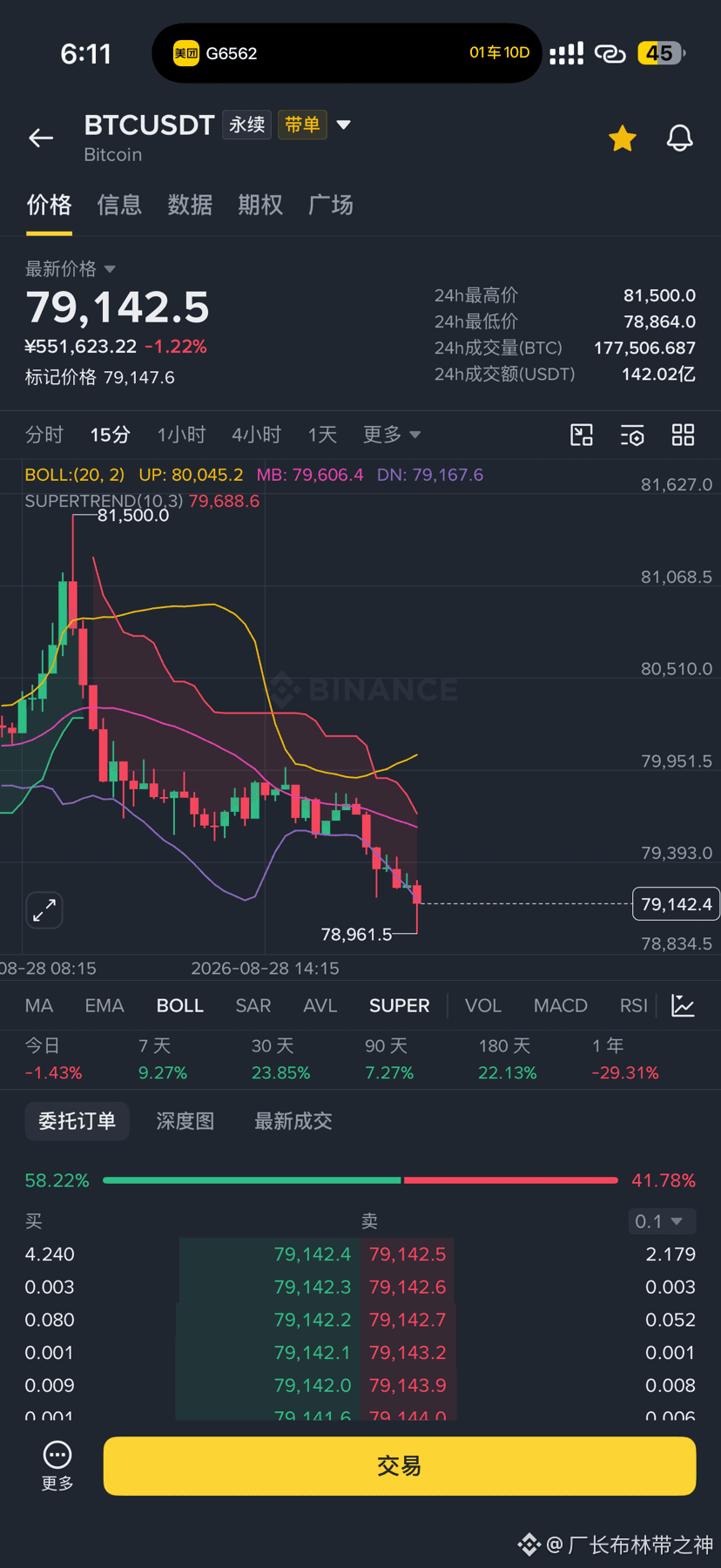Toggle the BOLL indicator off
The height and width of the screenshot is (1568, 721).
pos(180,1006)
